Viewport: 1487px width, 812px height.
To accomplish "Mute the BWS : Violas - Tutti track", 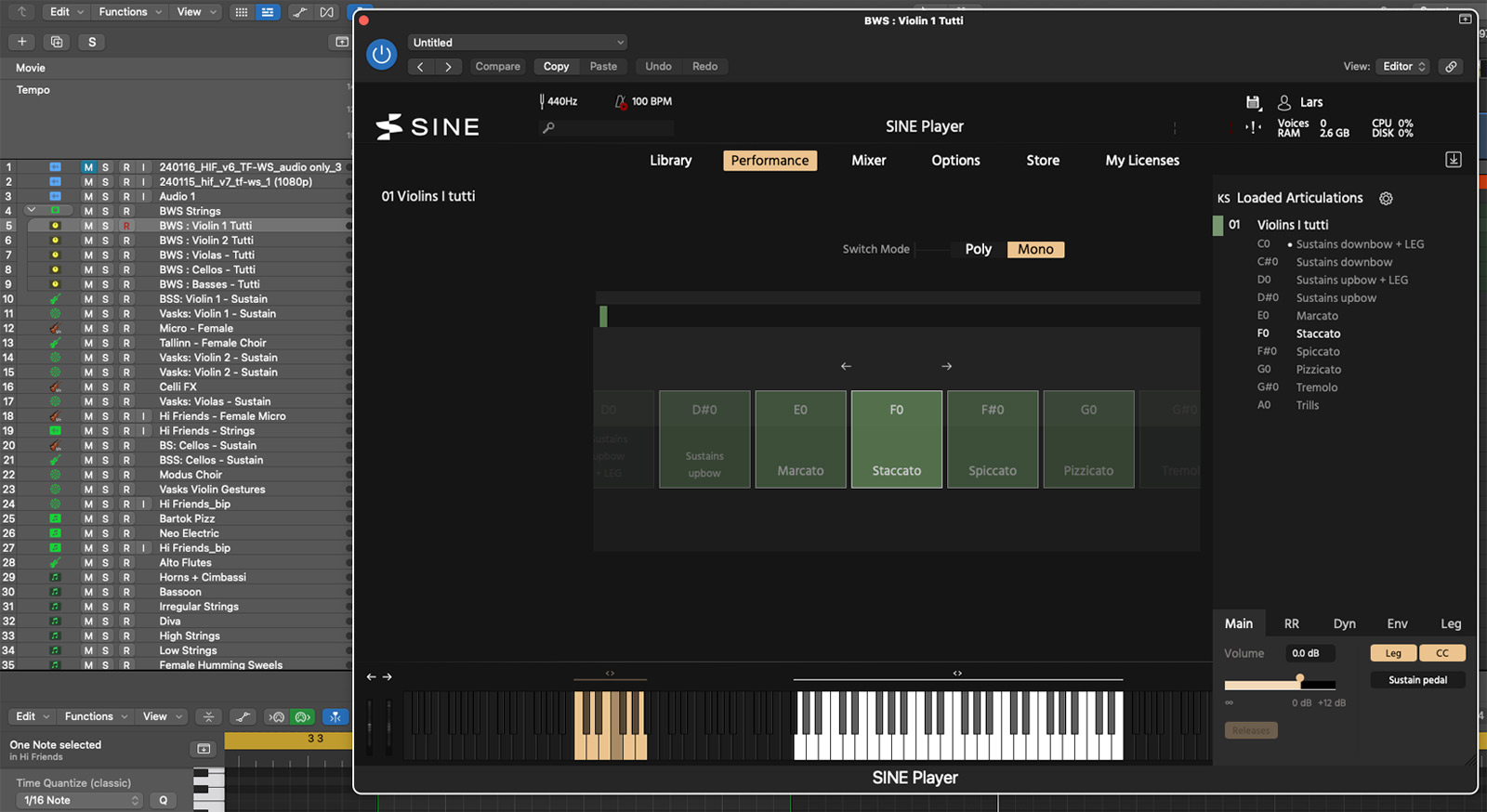I will [88, 255].
